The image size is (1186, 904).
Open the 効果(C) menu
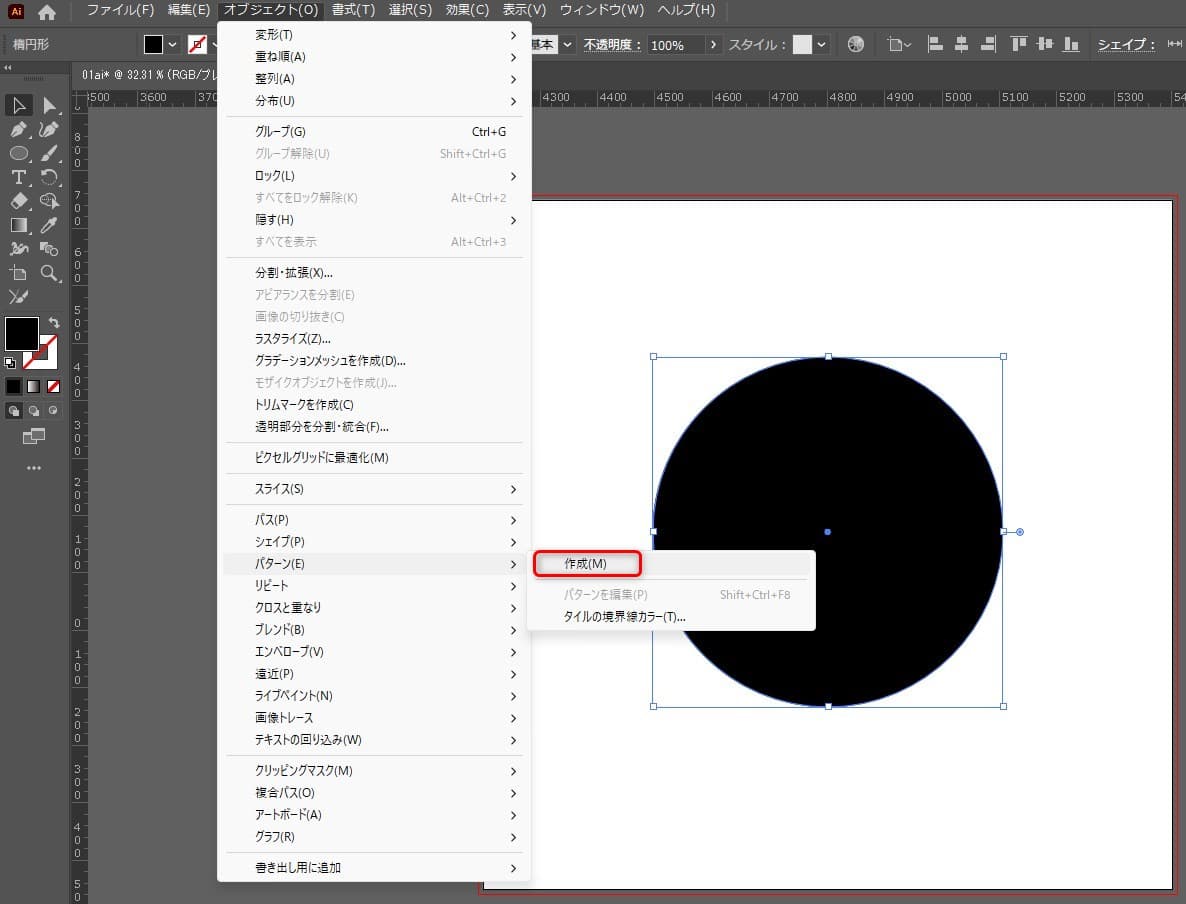tap(467, 10)
